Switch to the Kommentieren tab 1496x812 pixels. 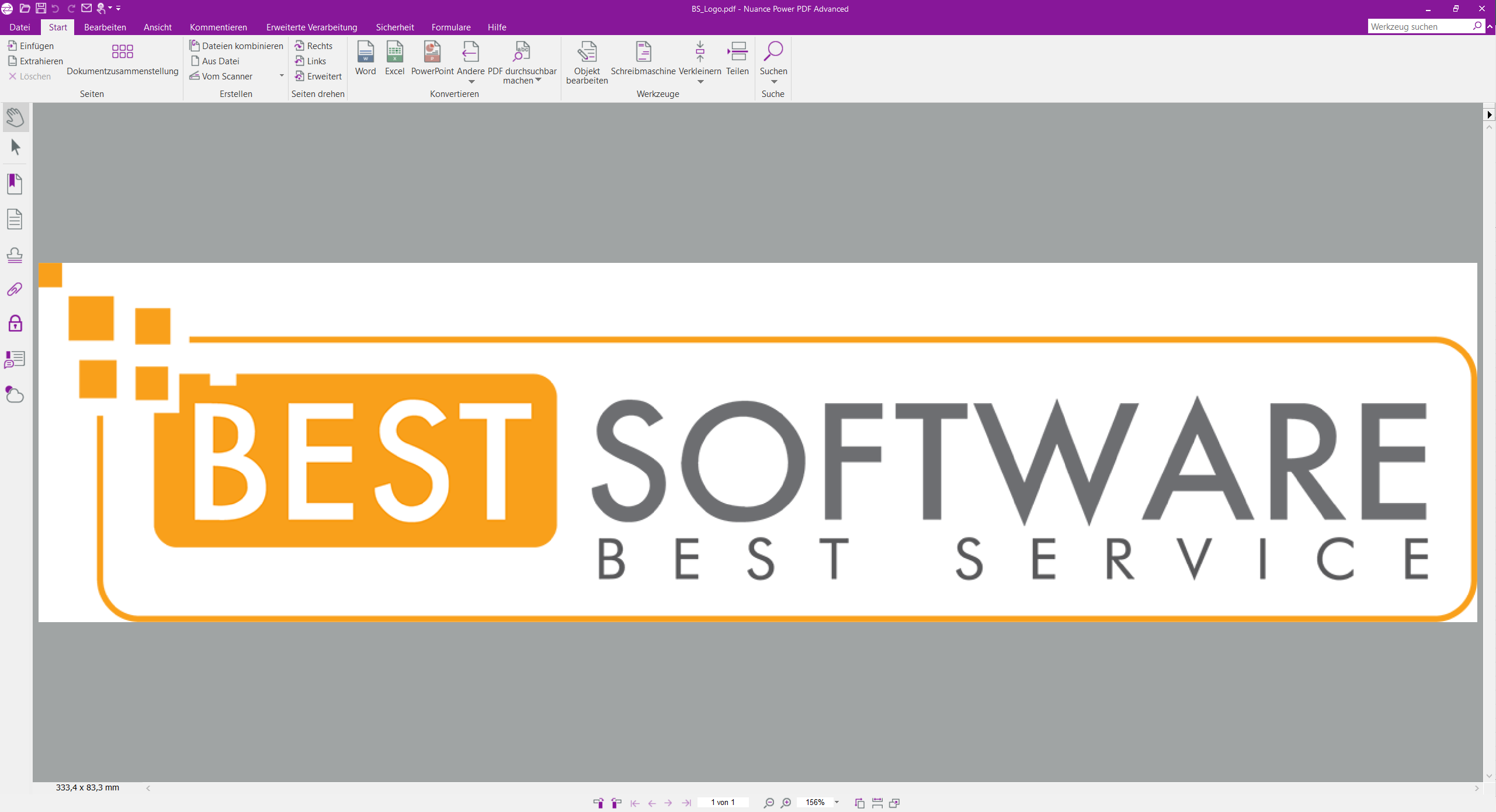pos(218,27)
